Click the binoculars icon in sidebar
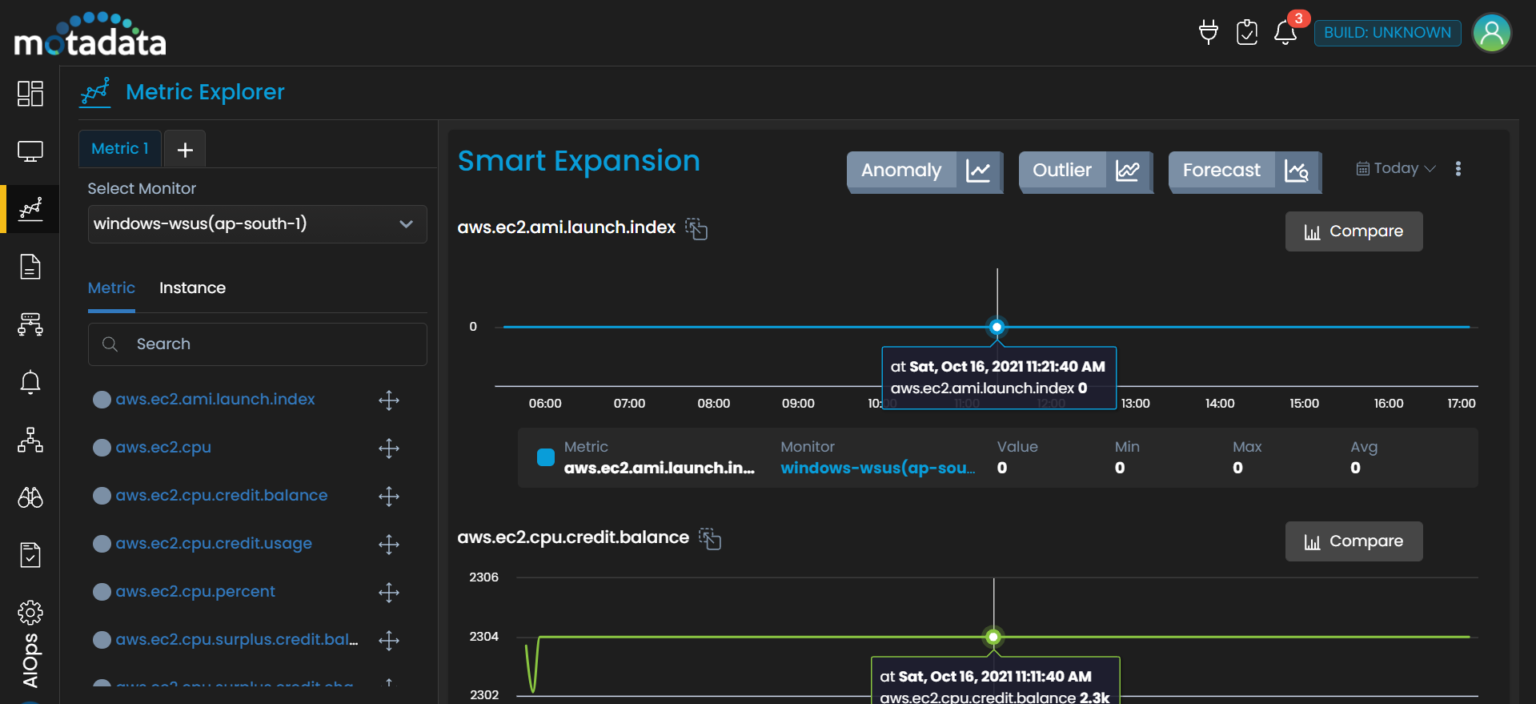 point(30,497)
